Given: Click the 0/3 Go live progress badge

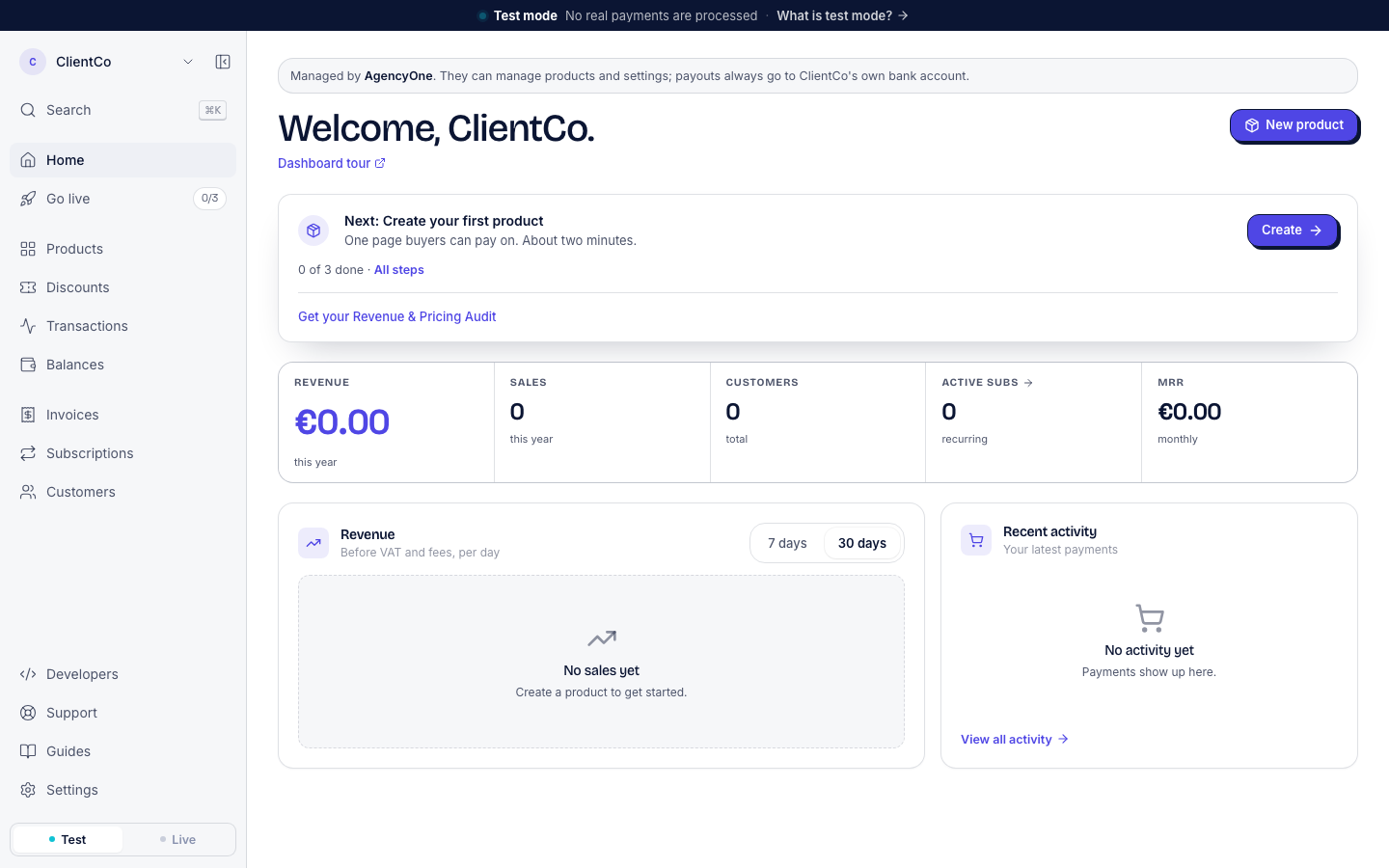Looking at the screenshot, I should click(x=209, y=199).
